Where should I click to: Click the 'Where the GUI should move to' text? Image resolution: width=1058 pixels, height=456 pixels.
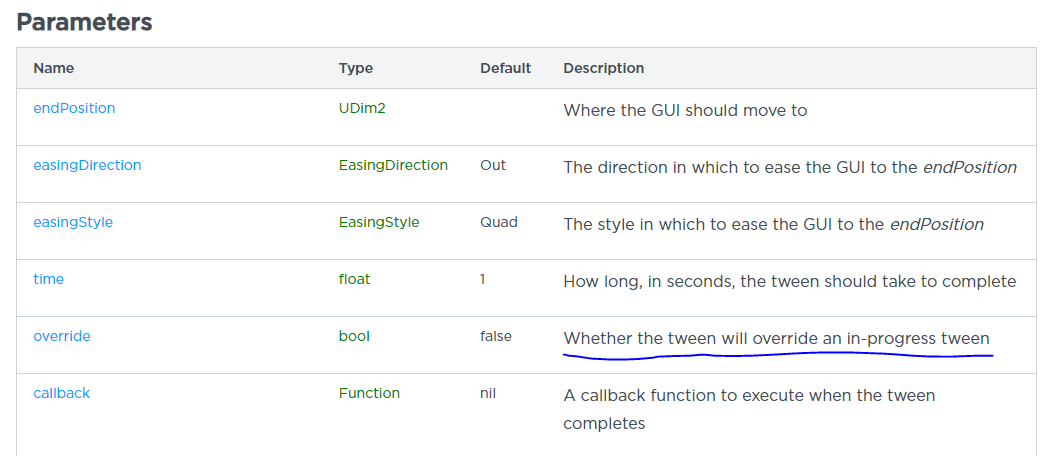click(x=685, y=110)
